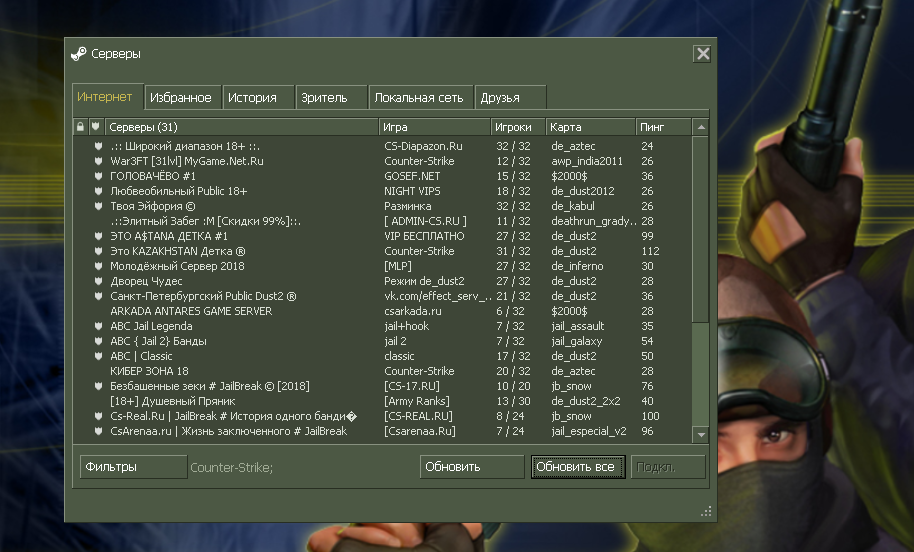914x552 pixels.
Task: Click the shield icon beside Молодёжный Сервер 2018
Action: [99, 266]
